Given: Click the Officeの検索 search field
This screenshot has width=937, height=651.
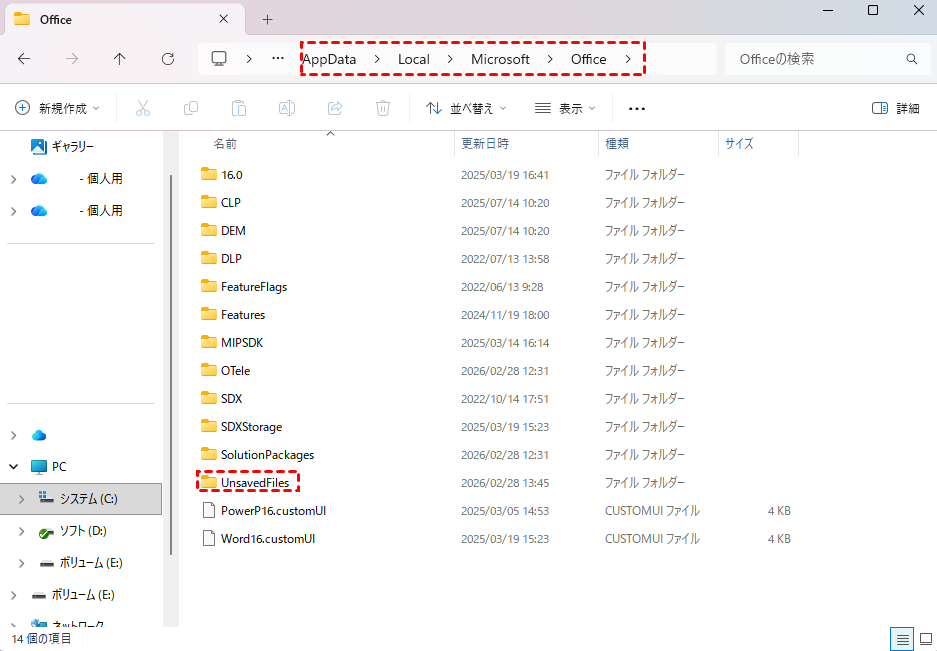Looking at the screenshot, I should (815, 59).
